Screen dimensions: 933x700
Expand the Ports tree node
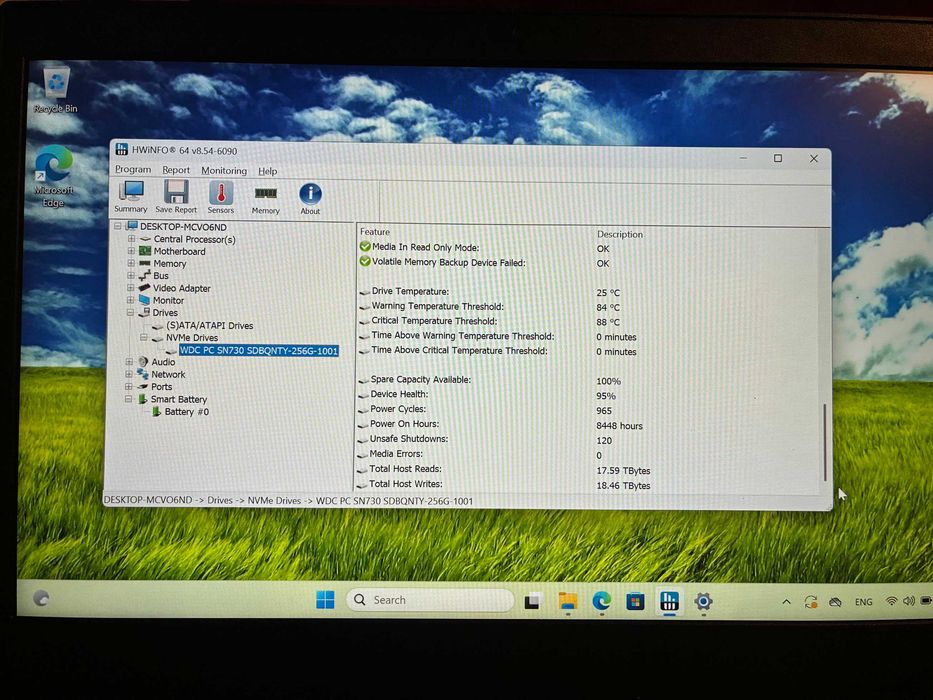[x=129, y=386]
